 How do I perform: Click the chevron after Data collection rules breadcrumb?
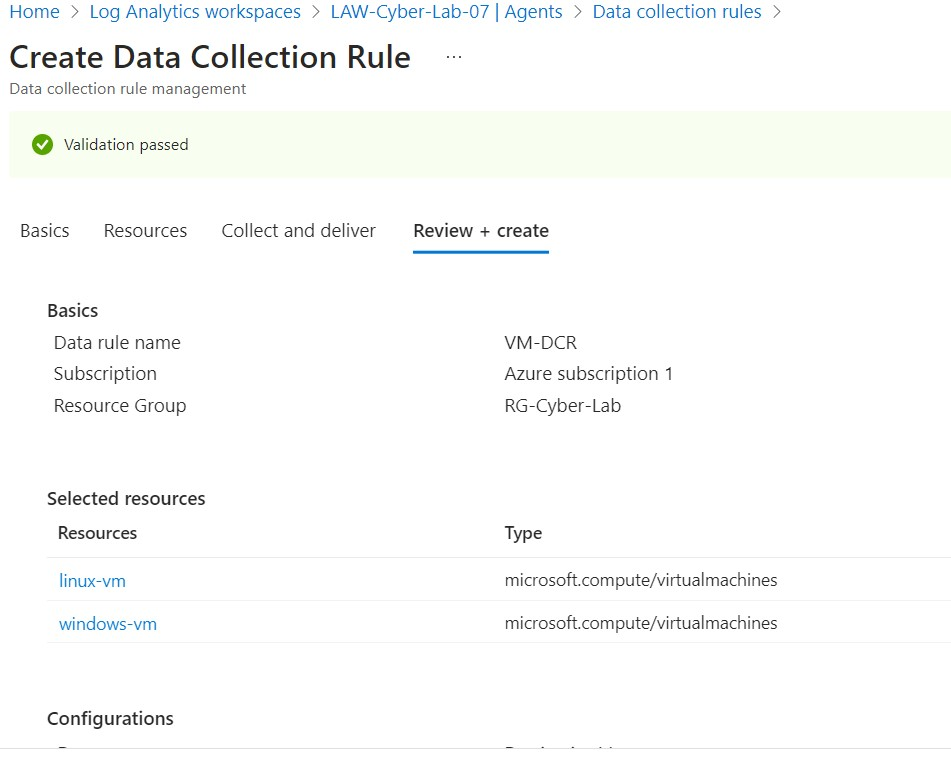coord(775,12)
